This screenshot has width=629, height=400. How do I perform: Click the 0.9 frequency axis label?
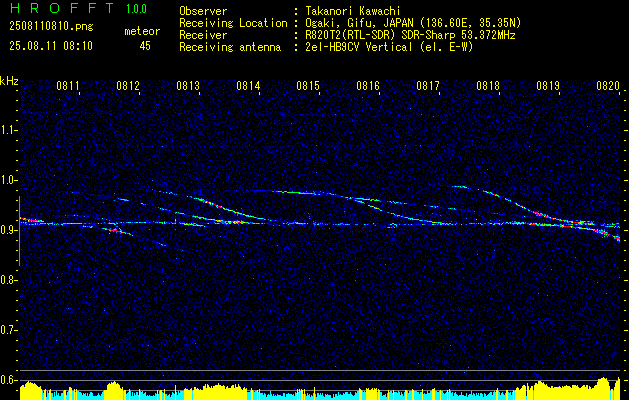[x=9, y=230]
